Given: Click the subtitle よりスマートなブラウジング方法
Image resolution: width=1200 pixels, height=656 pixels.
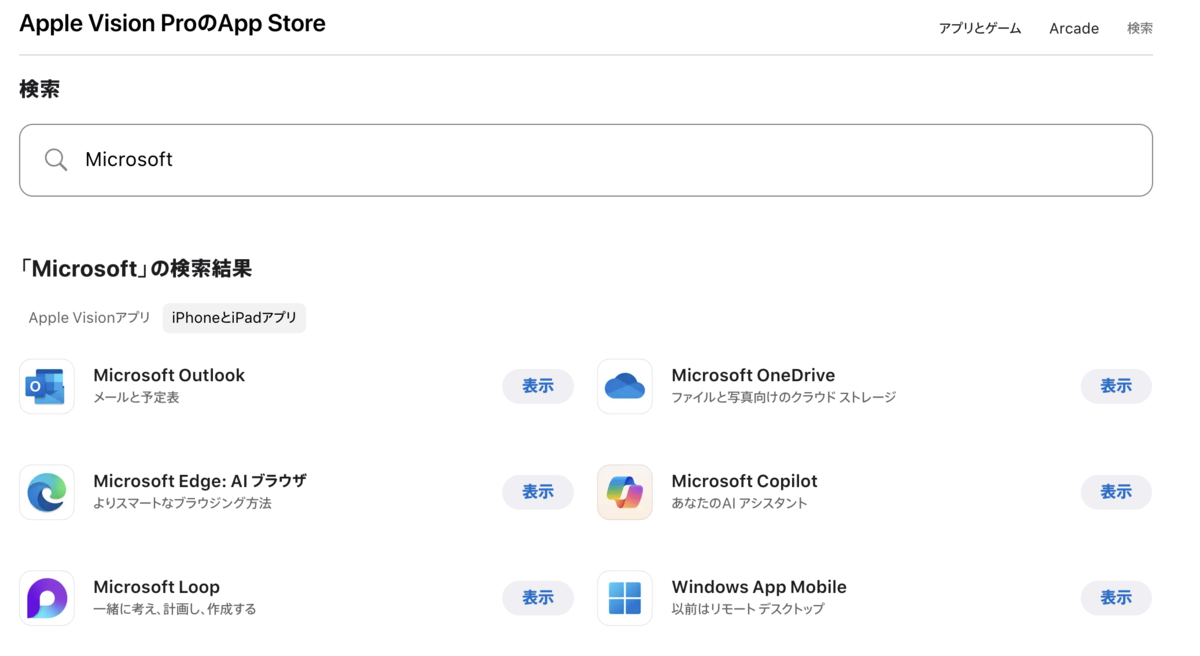Looking at the screenshot, I should tap(182, 504).
